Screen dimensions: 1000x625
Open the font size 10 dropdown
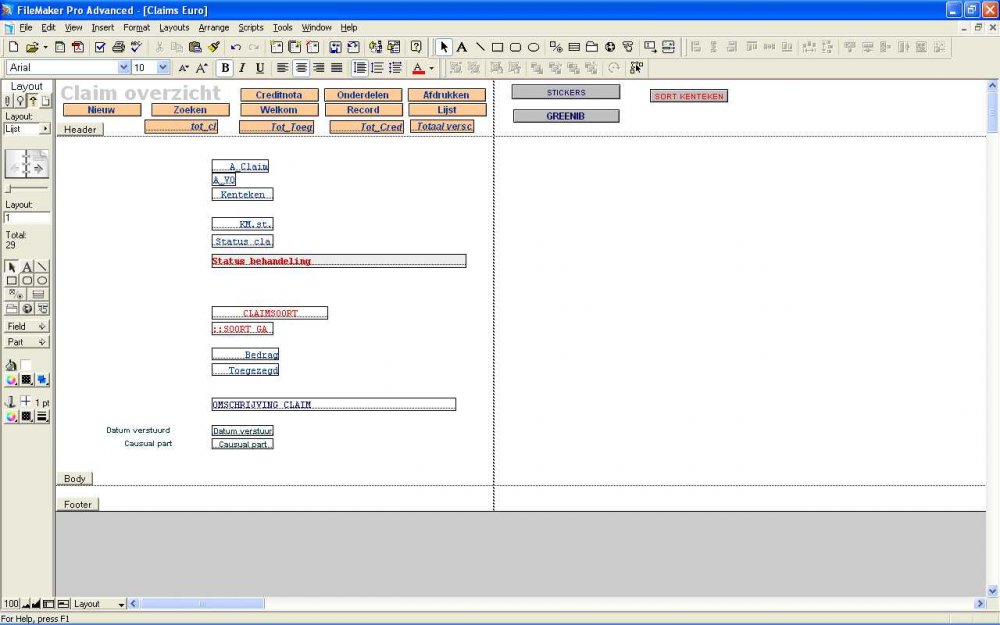tap(164, 68)
